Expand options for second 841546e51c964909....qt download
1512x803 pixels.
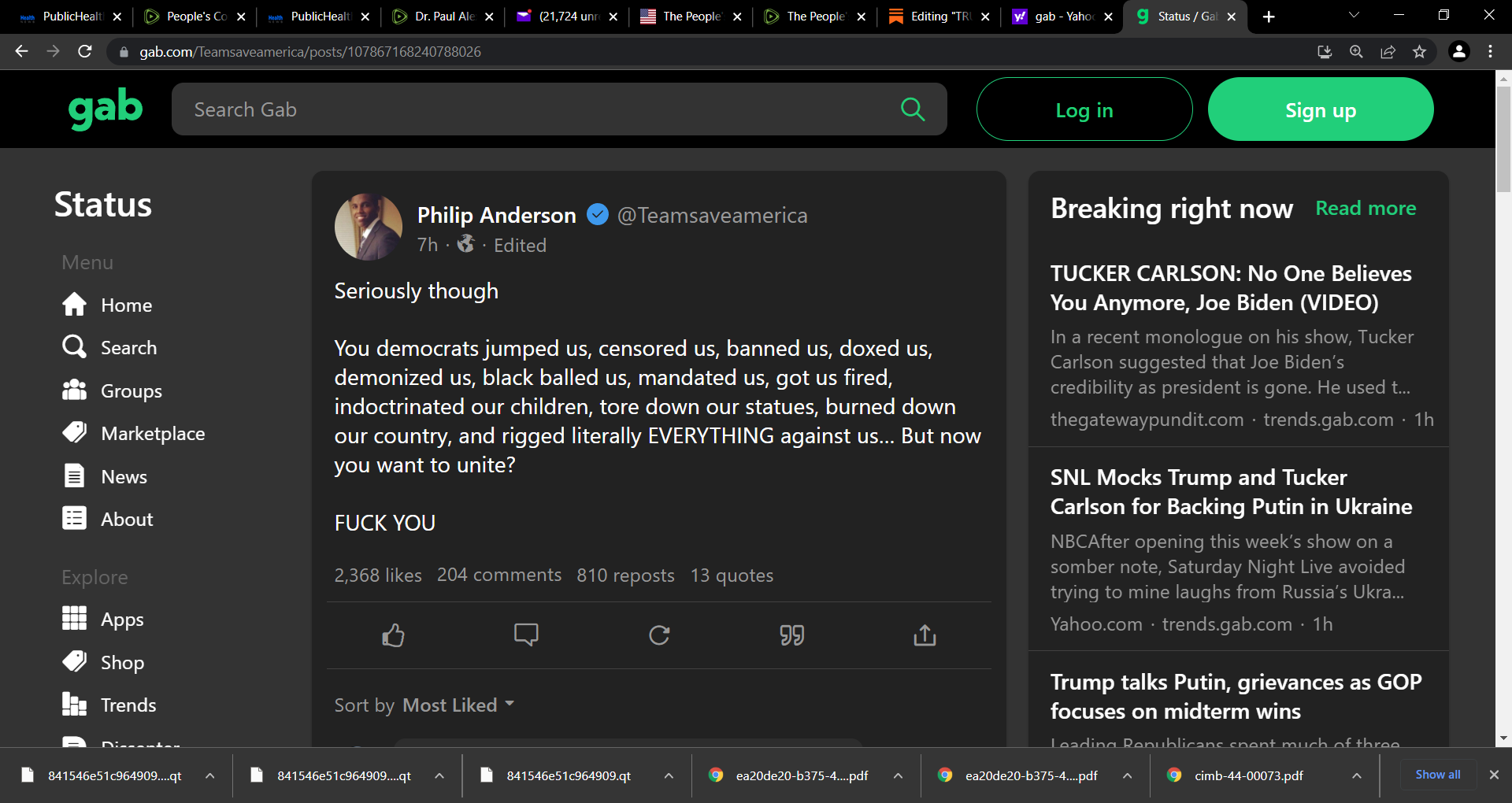tap(439, 775)
